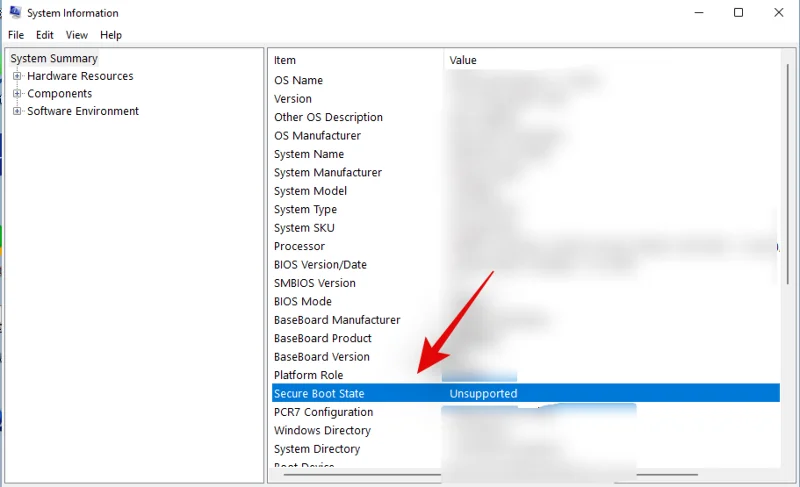Select the System Manufacturer row
Screen dimensions: 800x487
coord(526,172)
